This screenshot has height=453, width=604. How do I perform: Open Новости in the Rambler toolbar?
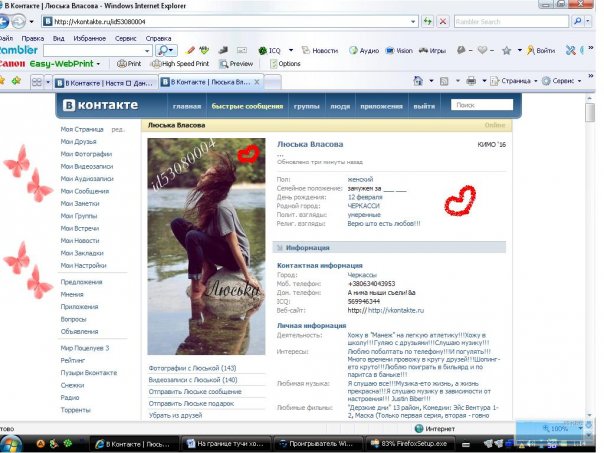320,50
